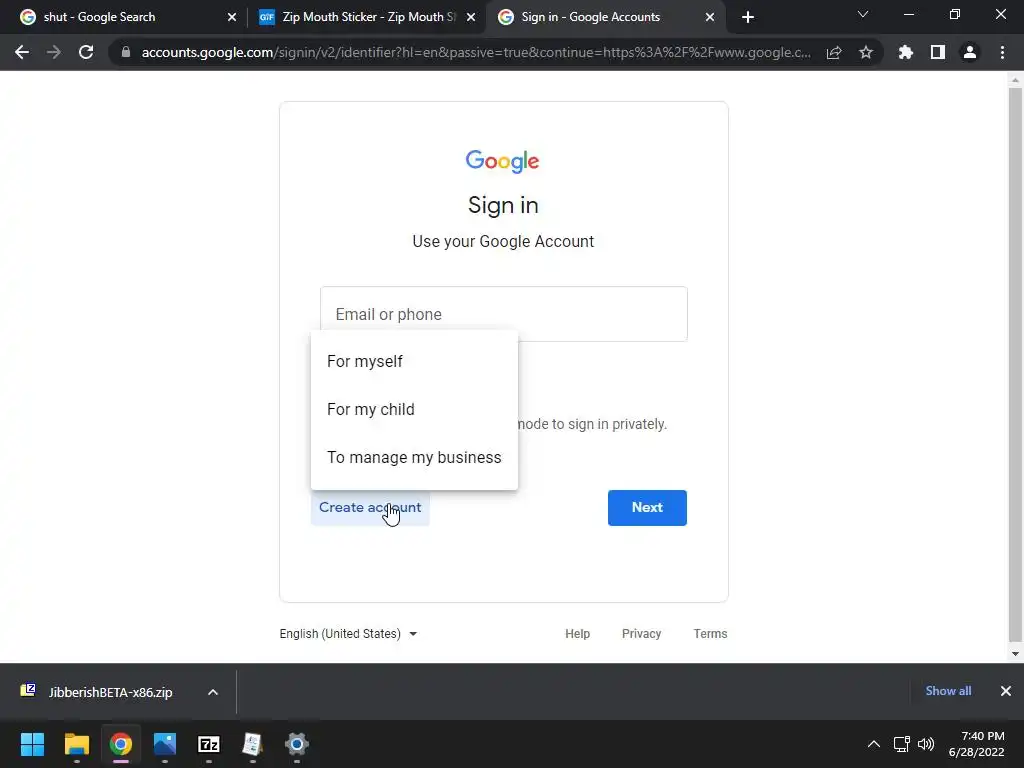This screenshot has width=1024, height=768.
Task: Click the Google logo
Action: (502, 161)
